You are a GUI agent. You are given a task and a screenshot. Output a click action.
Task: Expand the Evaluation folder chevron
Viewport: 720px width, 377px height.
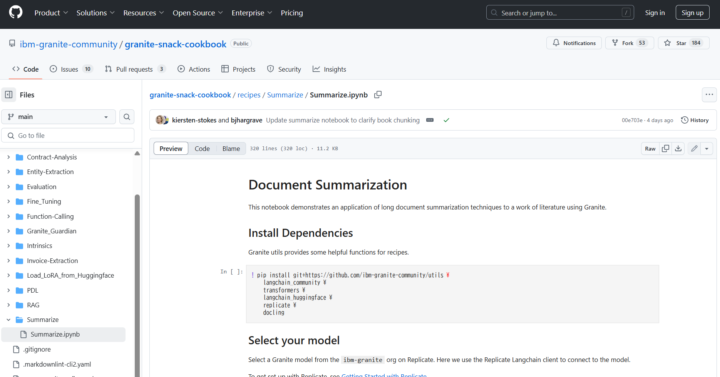(x=8, y=186)
